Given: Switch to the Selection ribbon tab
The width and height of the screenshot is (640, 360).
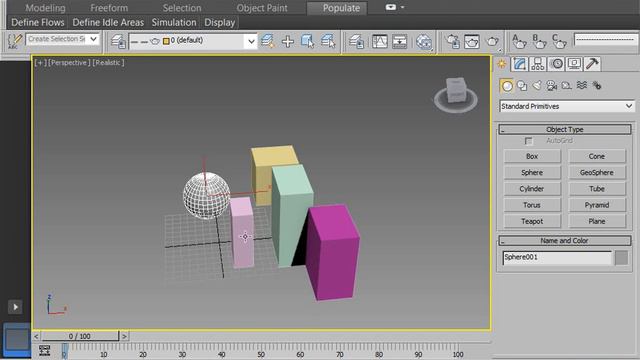Looking at the screenshot, I should [x=182, y=8].
